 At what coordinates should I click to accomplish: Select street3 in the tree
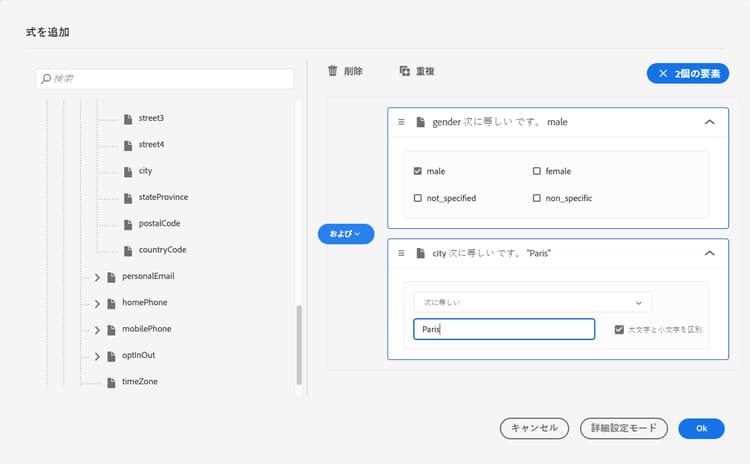151,118
